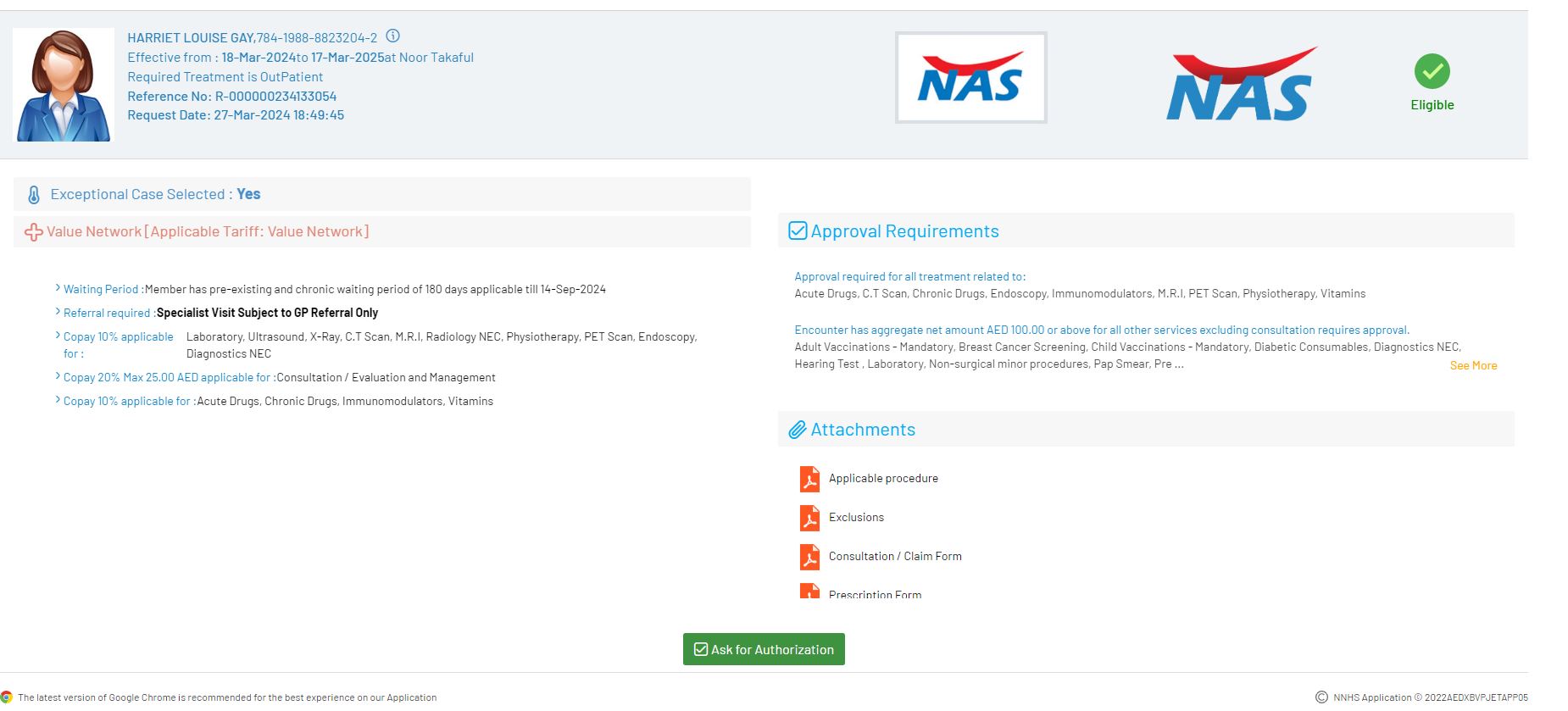Open the PDF icon for Exclusions
This screenshot has width=1568, height=711.
coord(809,518)
